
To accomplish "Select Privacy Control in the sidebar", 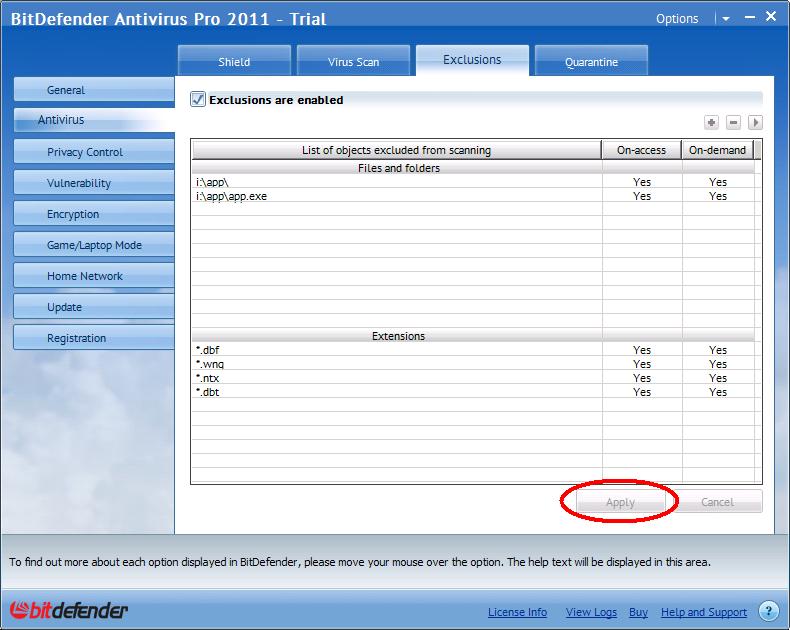I will pyautogui.click(x=85, y=152).
